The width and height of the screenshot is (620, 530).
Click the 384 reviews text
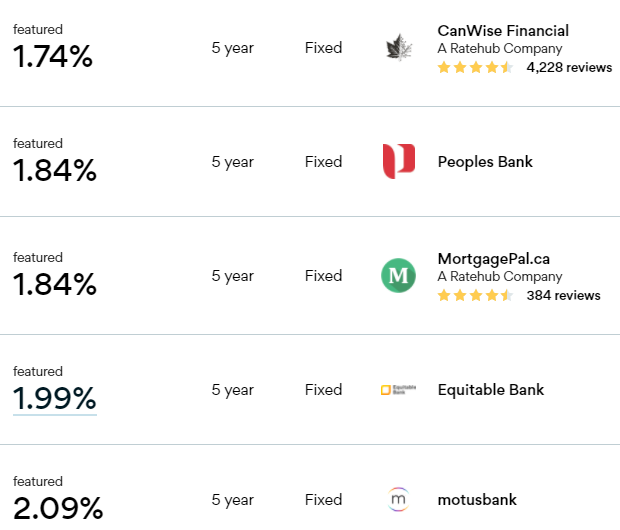(563, 295)
